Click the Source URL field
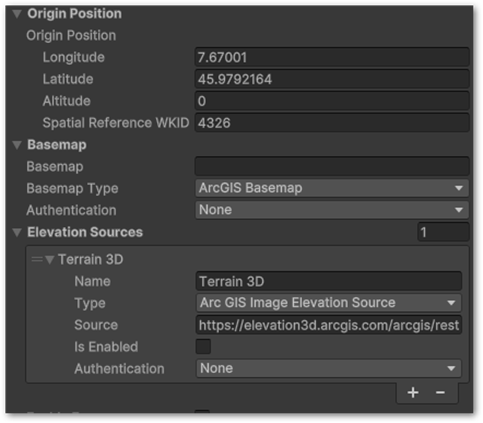Viewport: 483px width, 423px height. click(x=329, y=325)
